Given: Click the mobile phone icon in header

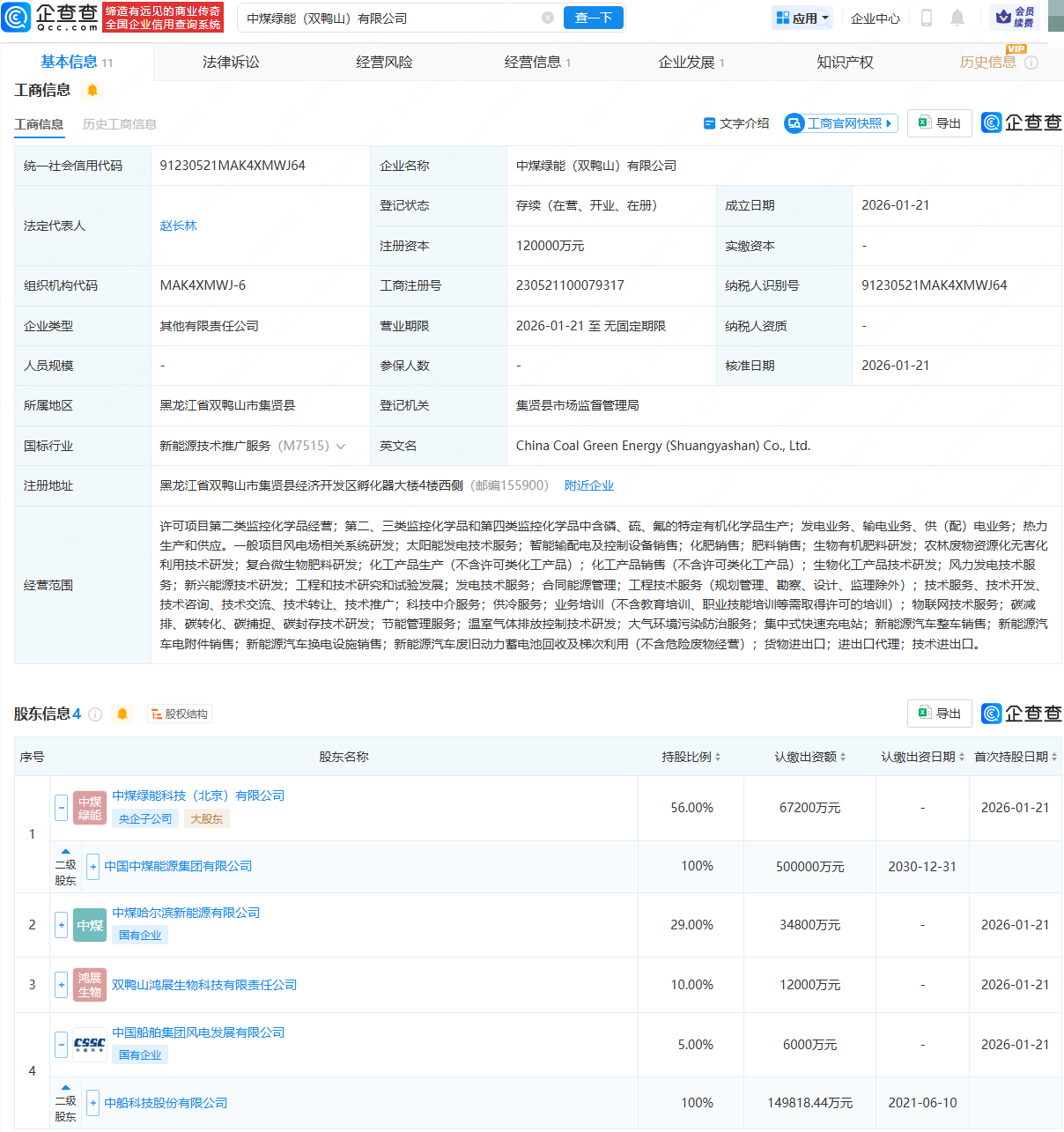Looking at the screenshot, I should pyautogui.click(x=927, y=18).
